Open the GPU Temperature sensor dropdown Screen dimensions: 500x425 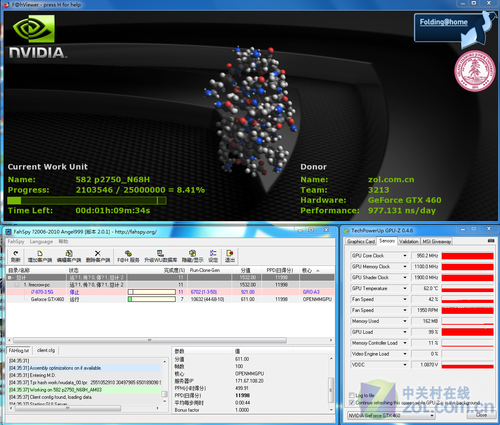click(x=405, y=288)
